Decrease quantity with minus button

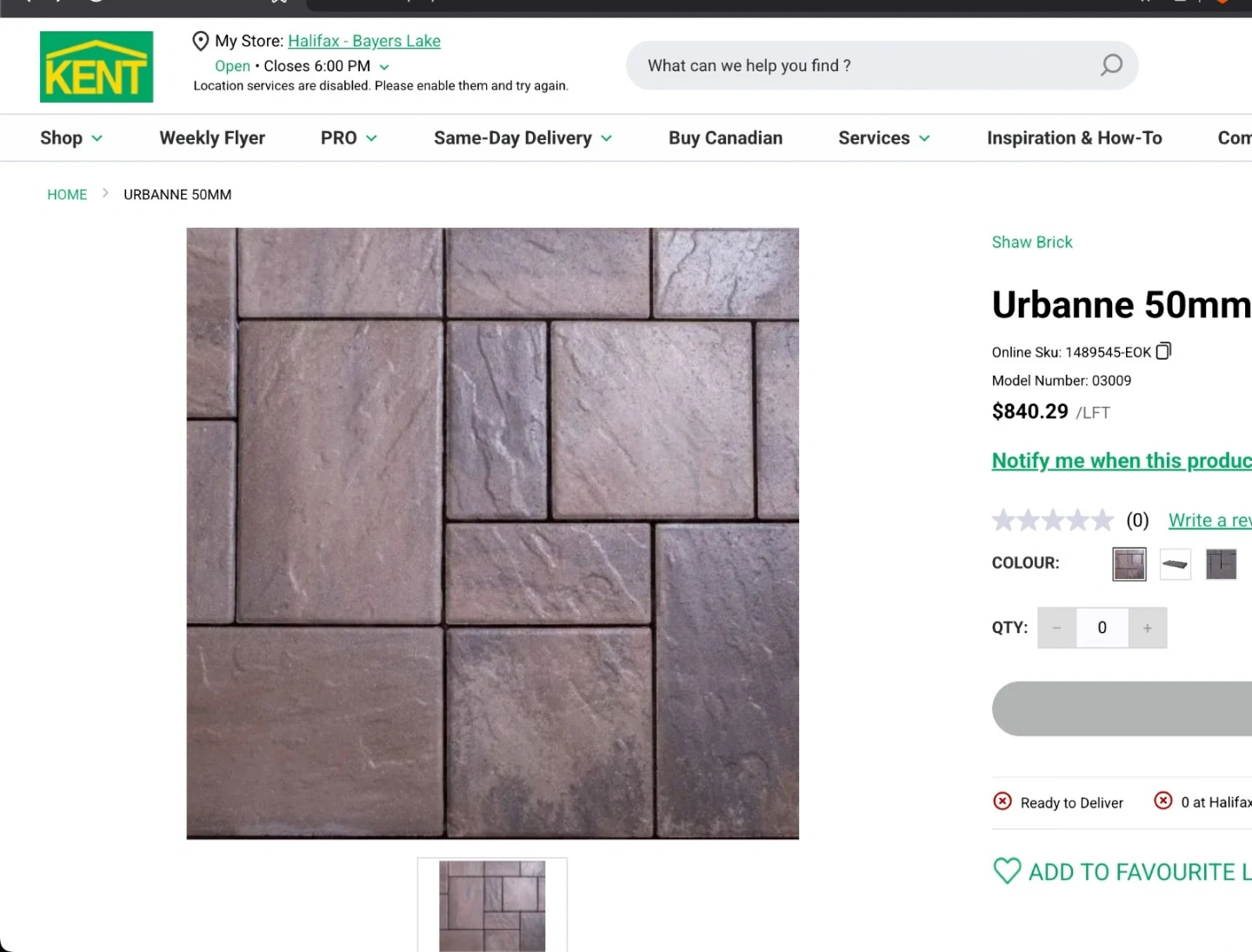tap(1056, 628)
